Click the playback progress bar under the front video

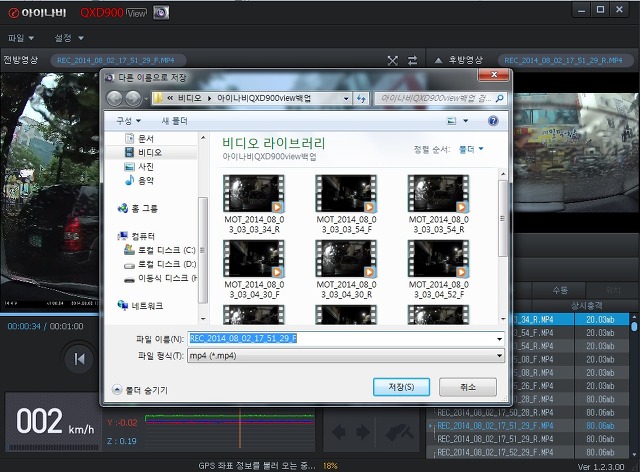(x=50, y=315)
